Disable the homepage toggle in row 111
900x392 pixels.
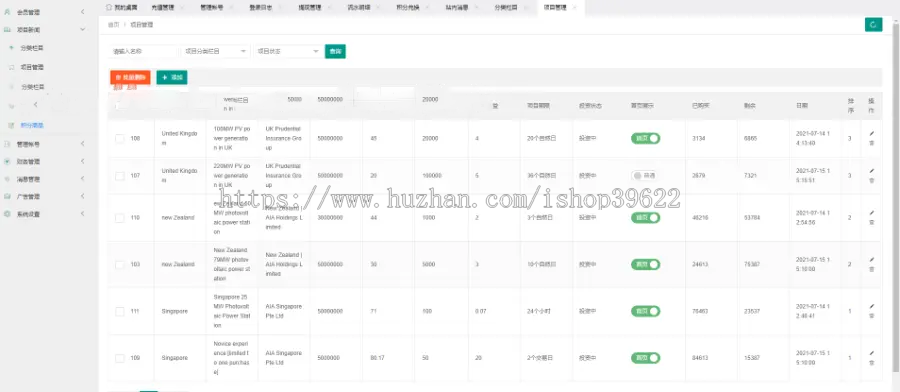(x=646, y=311)
